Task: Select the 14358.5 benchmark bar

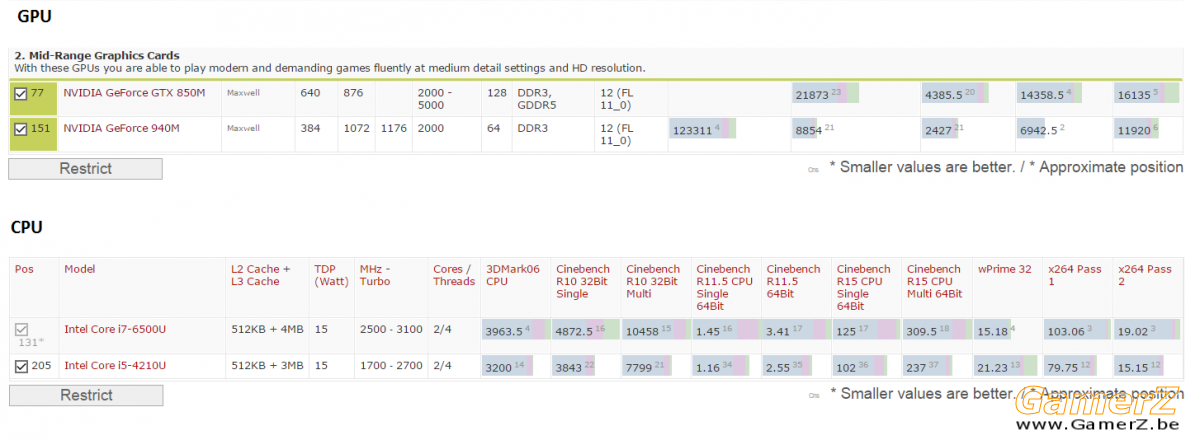Action: 1049,94
